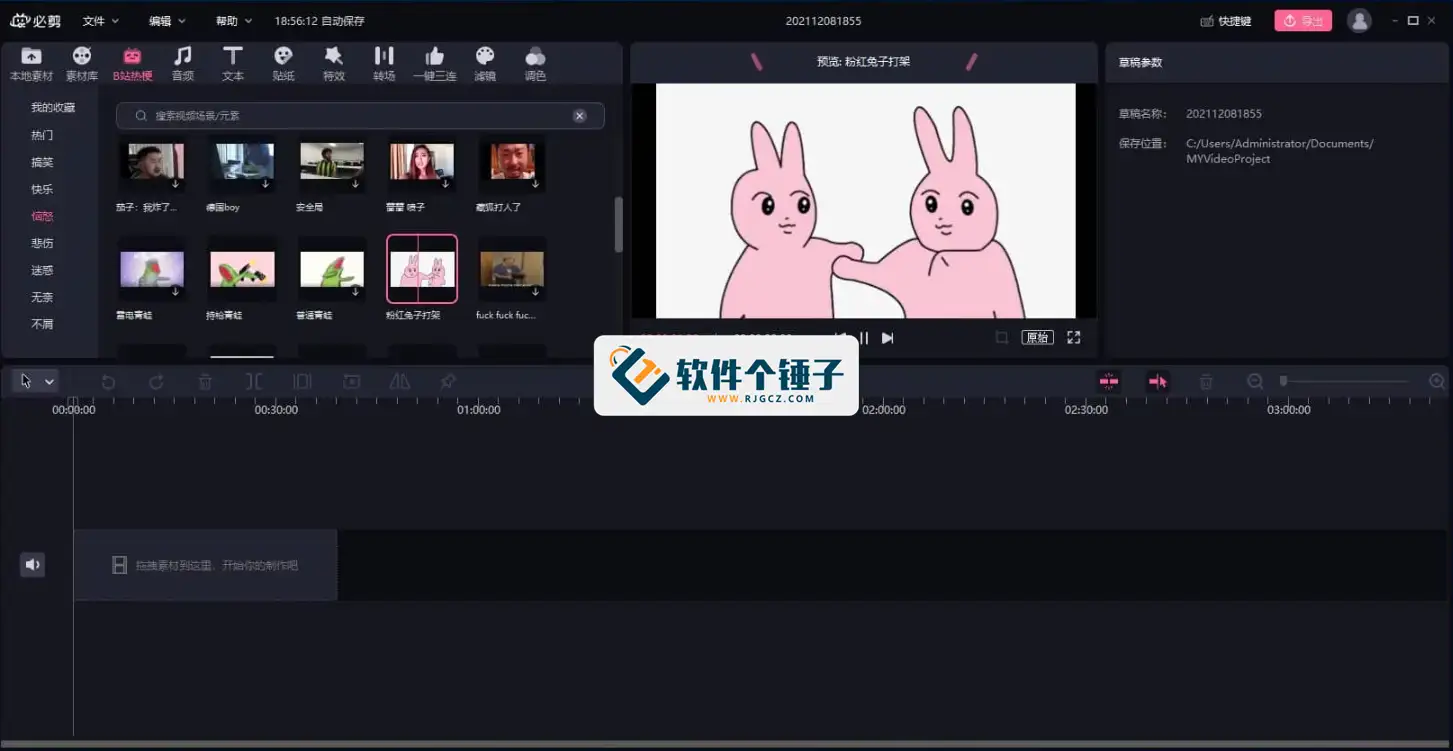Select the 音频 audio panel icon
This screenshot has width=1453, height=751.
pyautogui.click(x=183, y=63)
